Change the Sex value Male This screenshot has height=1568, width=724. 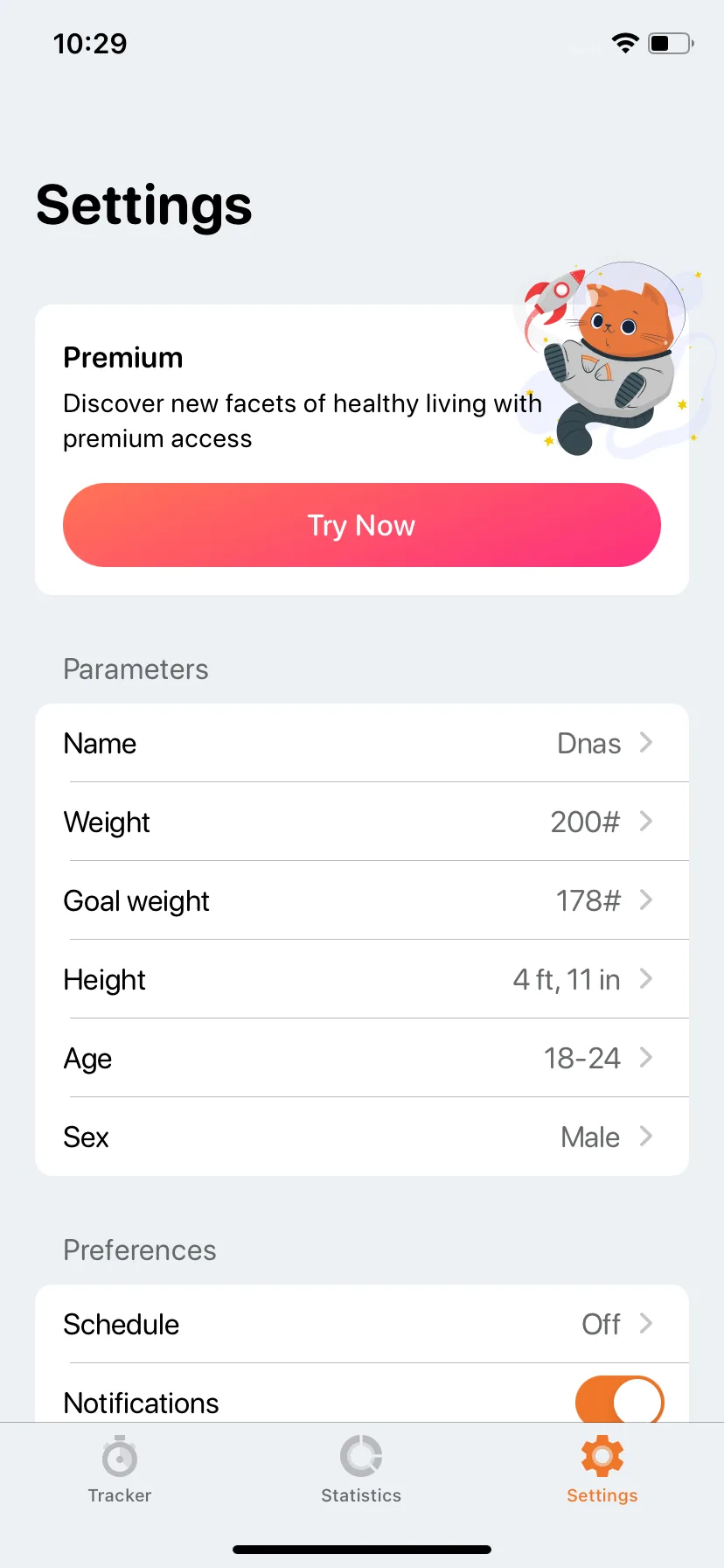pyautogui.click(x=590, y=1137)
